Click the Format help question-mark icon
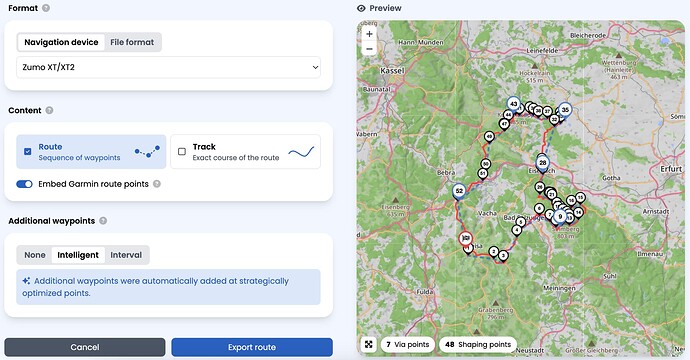Screen dimensions: 690x360 point(46,8)
